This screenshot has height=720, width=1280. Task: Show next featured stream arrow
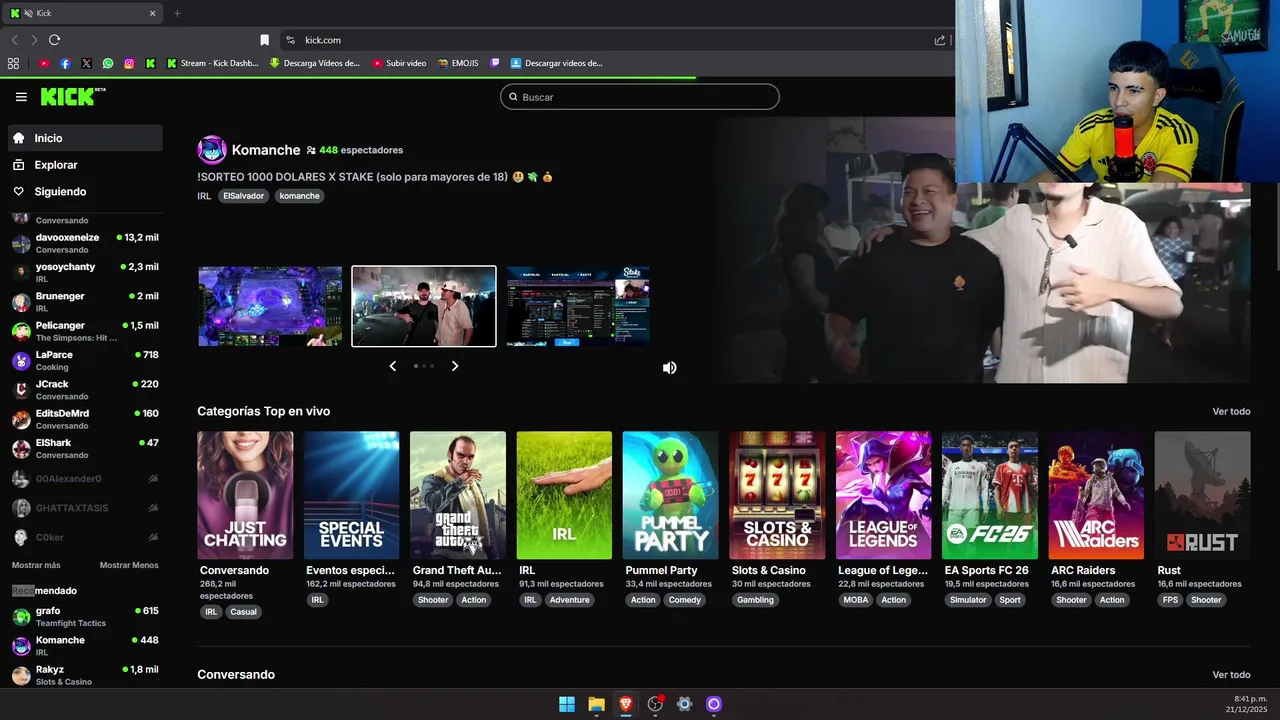[x=455, y=366]
